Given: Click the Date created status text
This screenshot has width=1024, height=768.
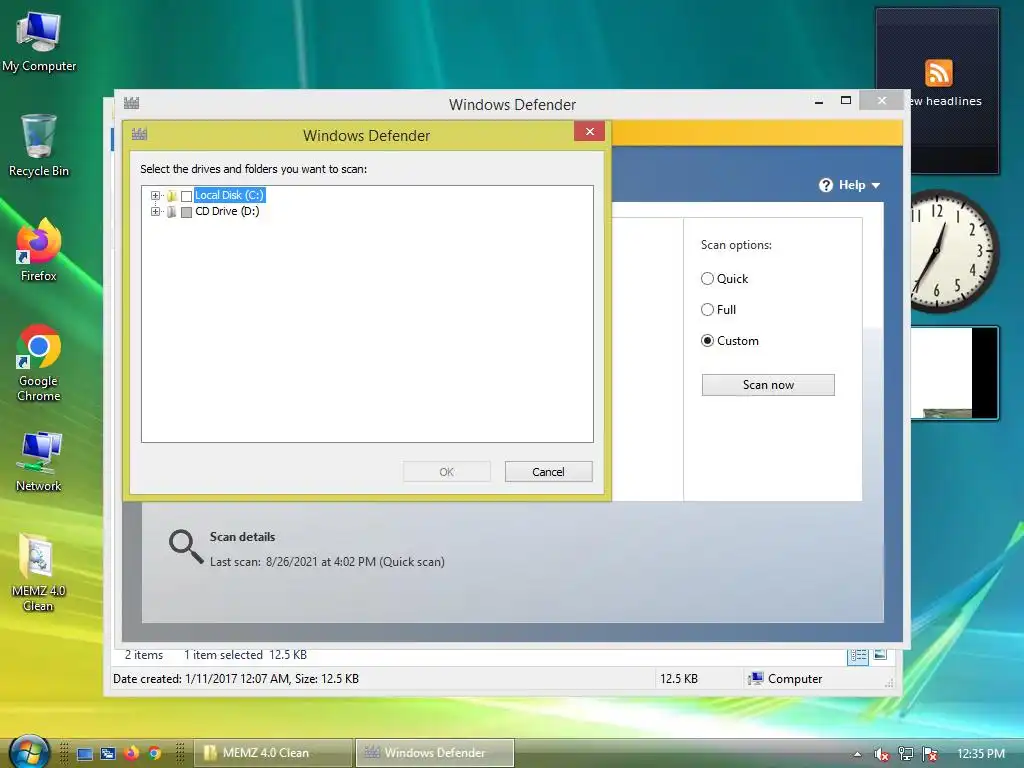Looking at the screenshot, I should [236, 679].
